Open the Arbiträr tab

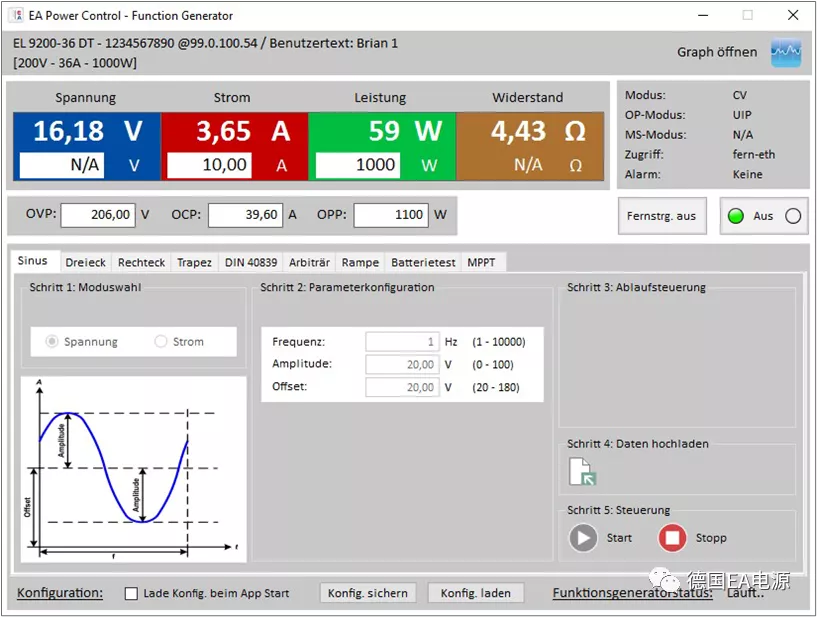click(310, 262)
